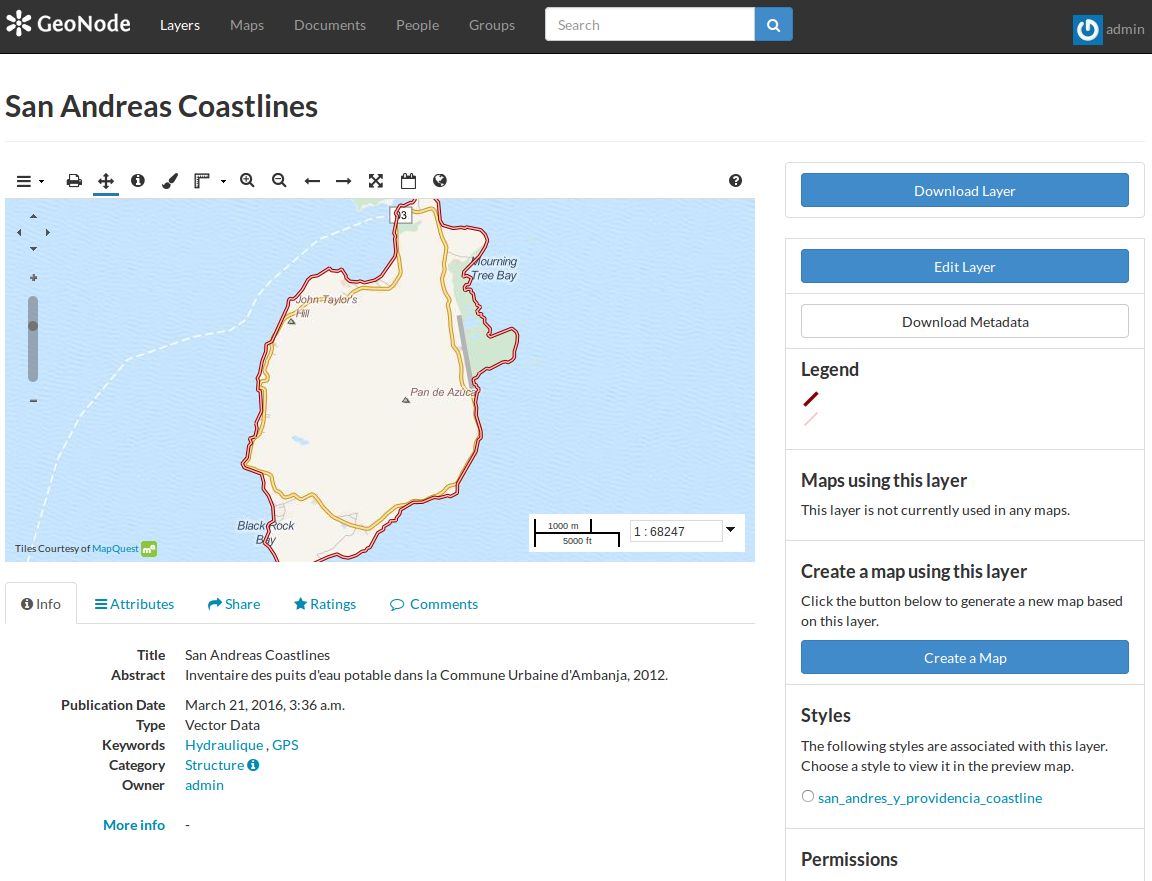Screen dimensions: 1152x881
Task: Expand the More info section
Action: (x=134, y=824)
